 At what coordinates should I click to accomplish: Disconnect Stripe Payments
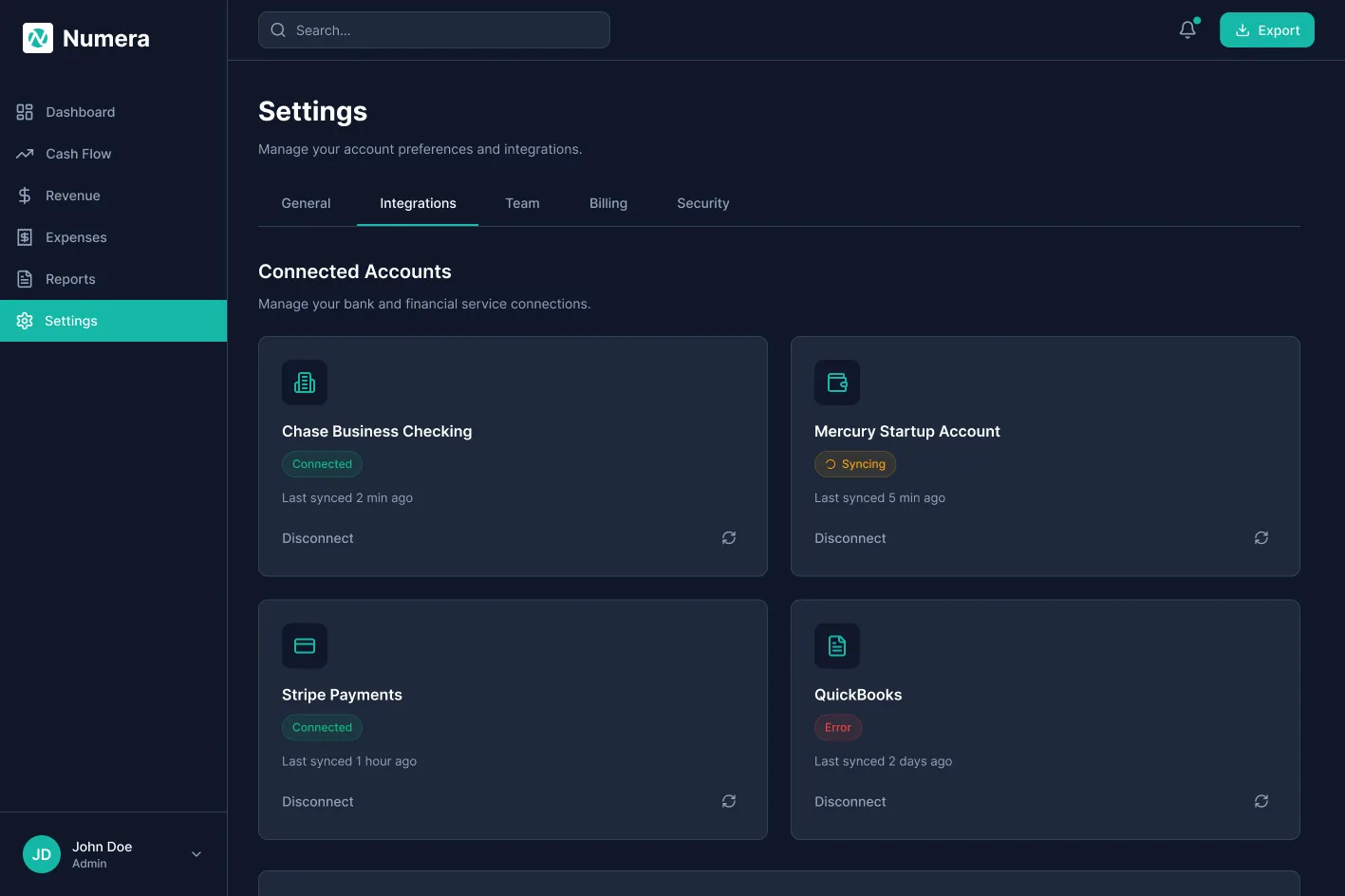(x=318, y=801)
